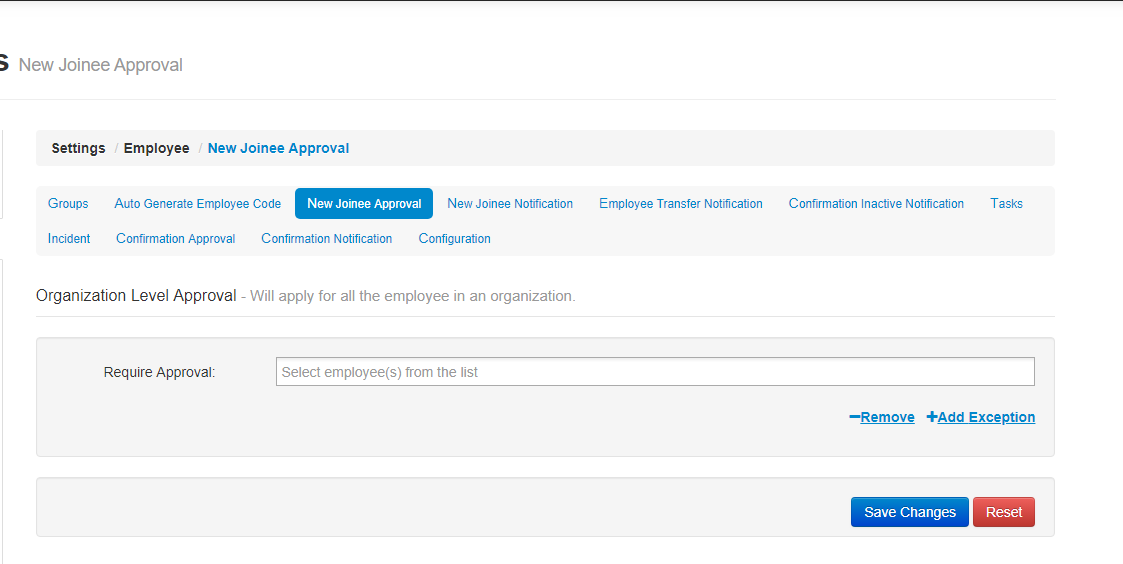Click the minus icon beside Remove

[854, 417]
